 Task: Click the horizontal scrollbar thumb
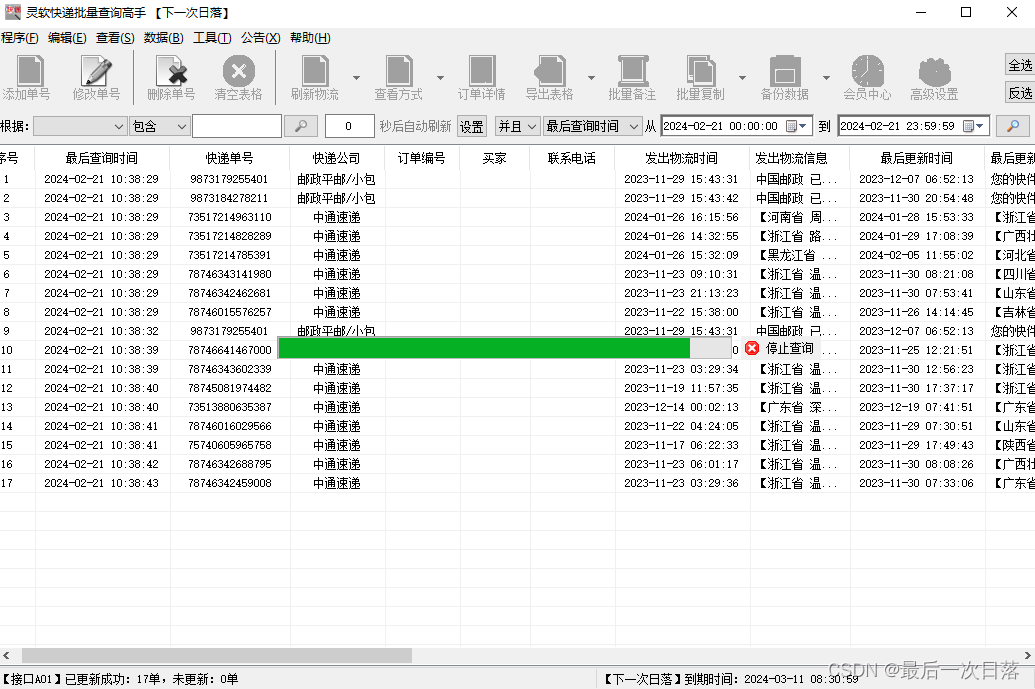point(217,655)
